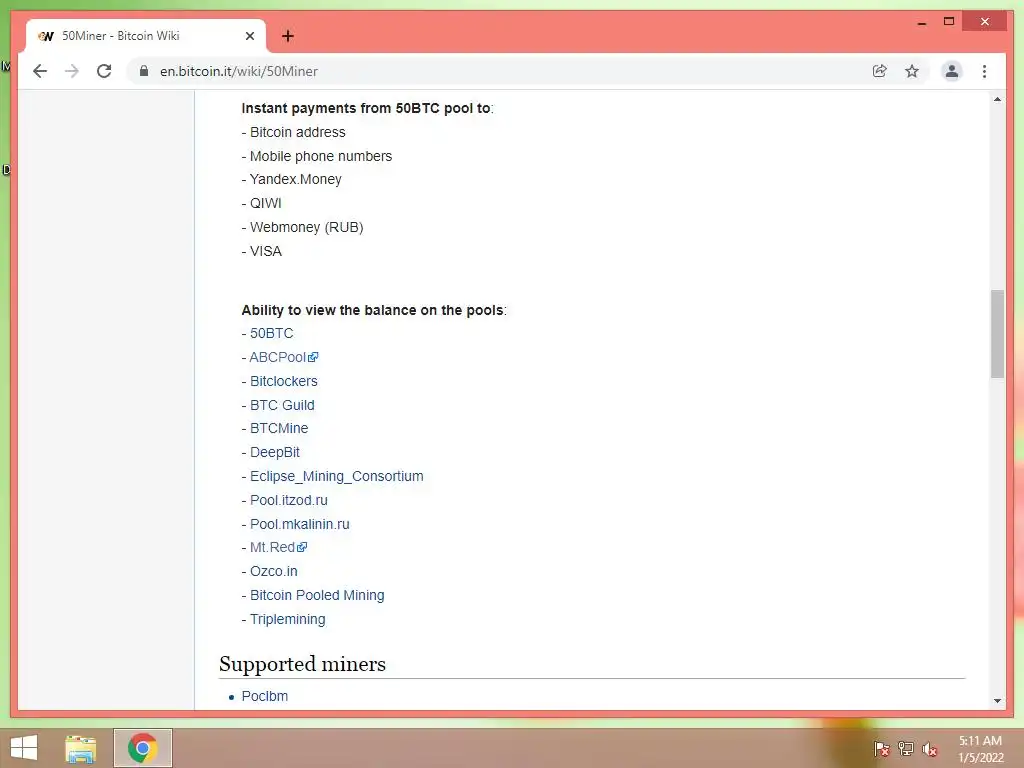Click the 'Webmoney (RUB)' list item text
The image size is (1024, 768).
pos(306,227)
